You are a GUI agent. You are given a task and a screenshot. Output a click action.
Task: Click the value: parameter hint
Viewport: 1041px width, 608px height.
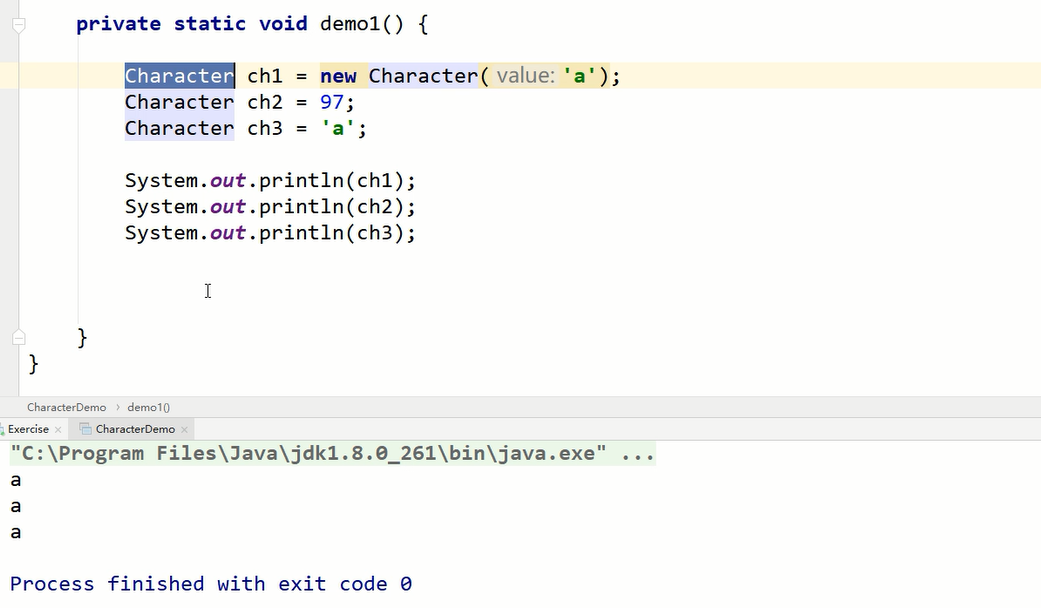[525, 76]
